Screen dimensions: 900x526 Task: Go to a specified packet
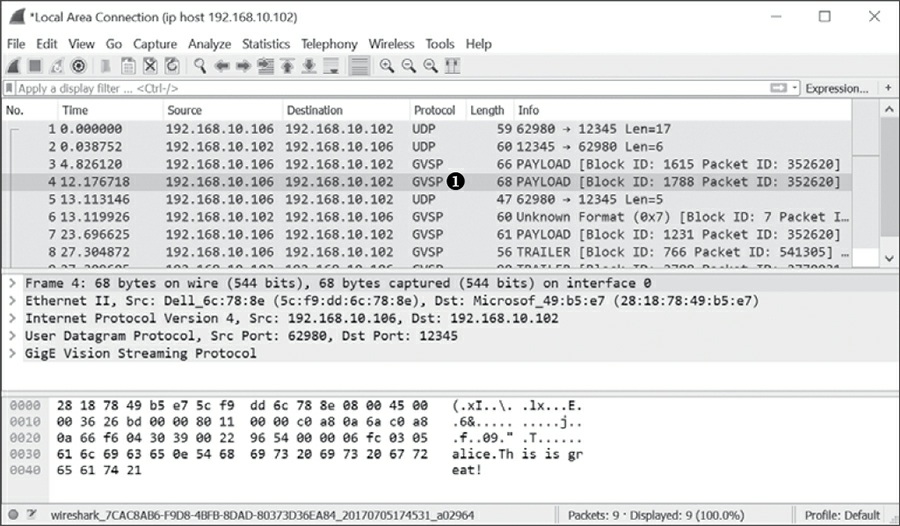pyautogui.click(x=265, y=66)
